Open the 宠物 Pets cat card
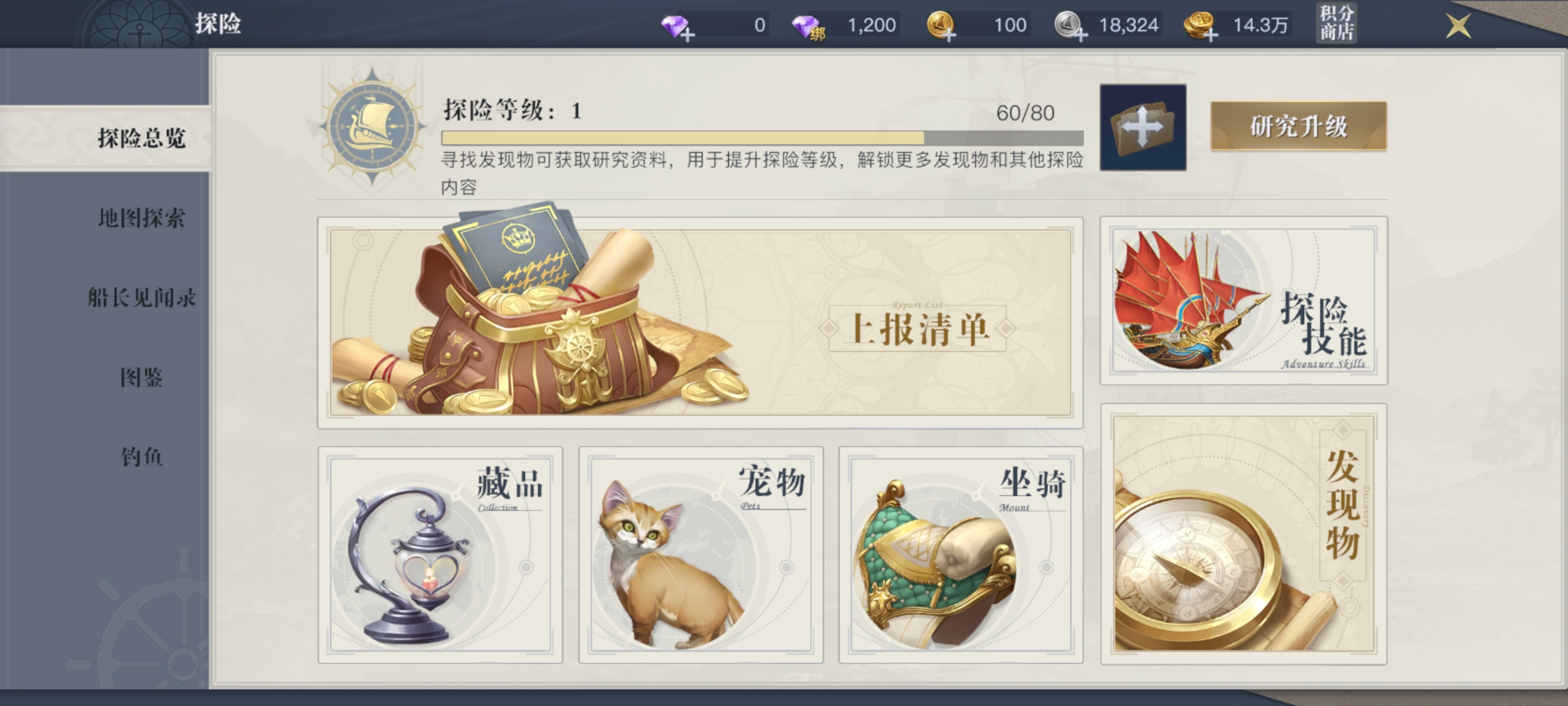1568x706 pixels. (x=701, y=555)
